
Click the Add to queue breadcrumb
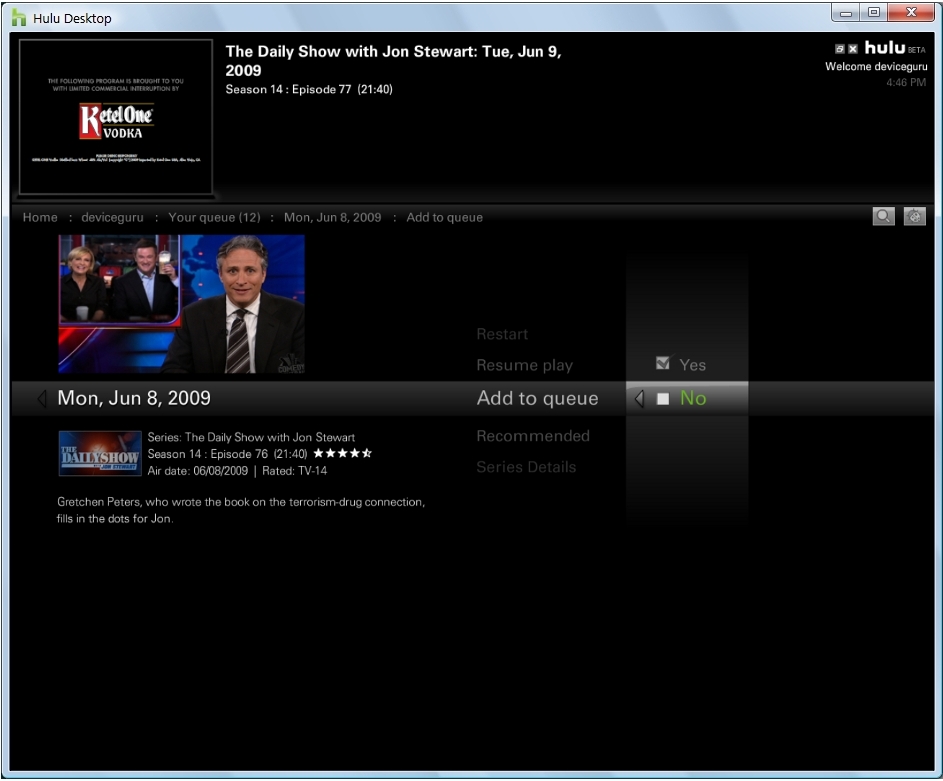444,217
